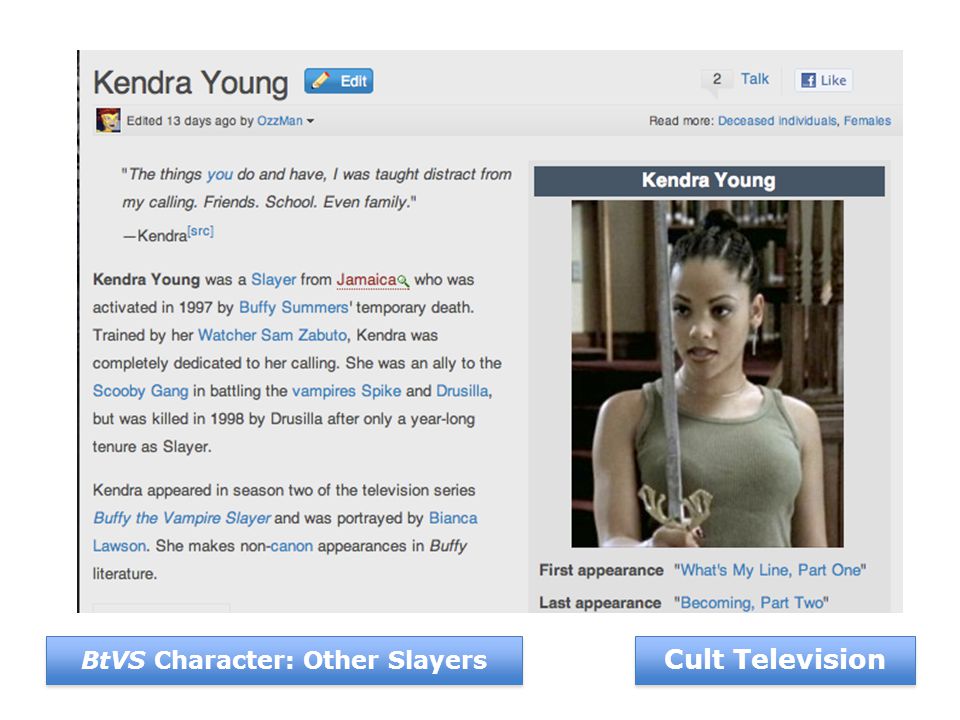Open the Spike article link
The height and width of the screenshot is (720, 960).
381,391
